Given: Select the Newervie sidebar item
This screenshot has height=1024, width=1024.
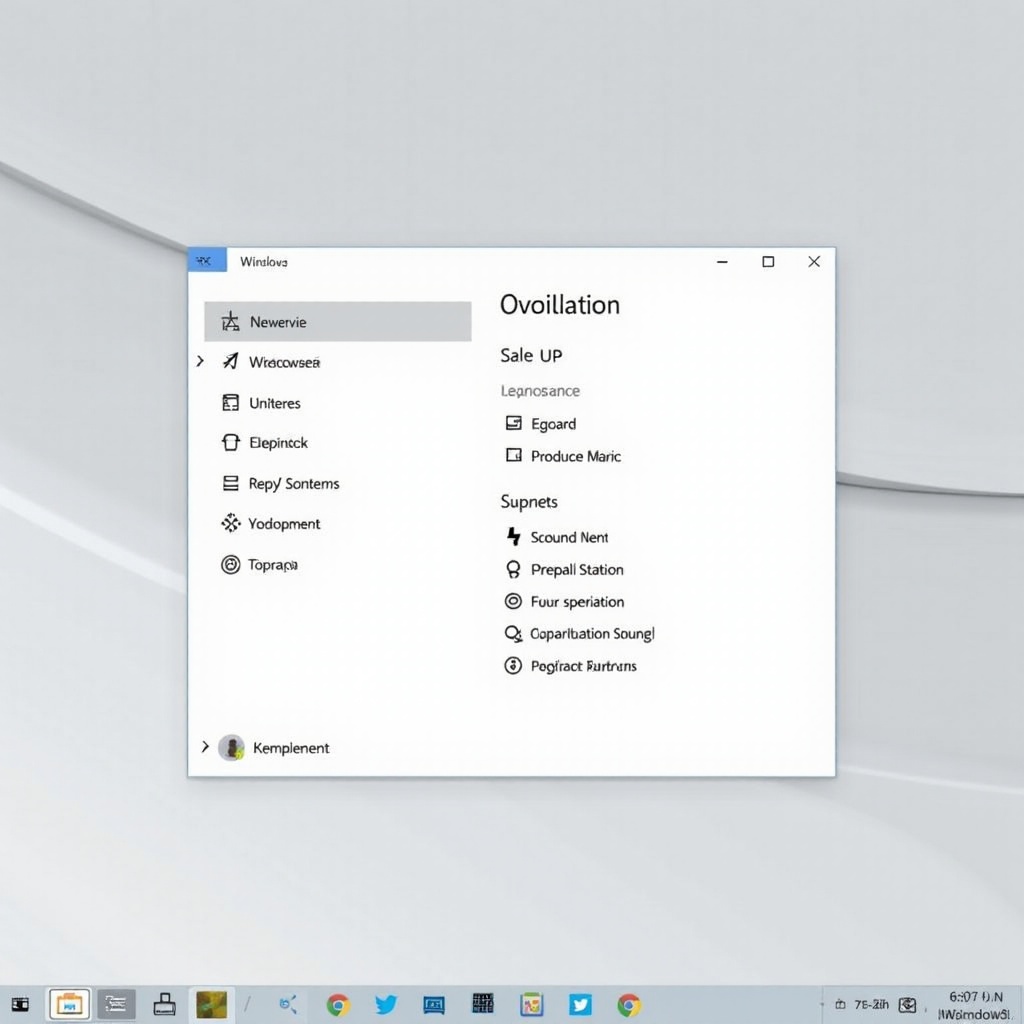Looking at the screenshot, I should pos(337,322).
